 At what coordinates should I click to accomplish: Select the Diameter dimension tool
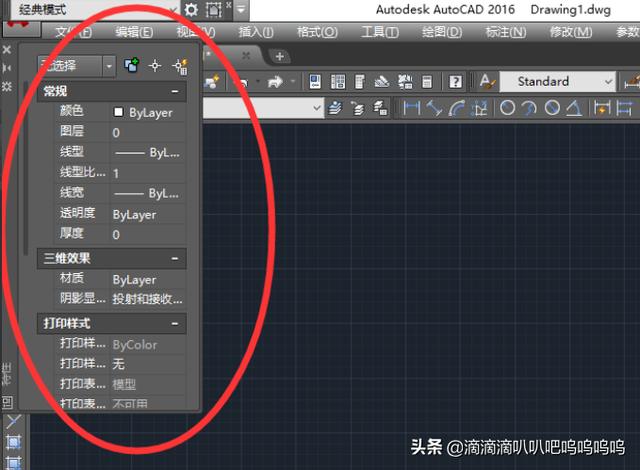coord(552,108)
